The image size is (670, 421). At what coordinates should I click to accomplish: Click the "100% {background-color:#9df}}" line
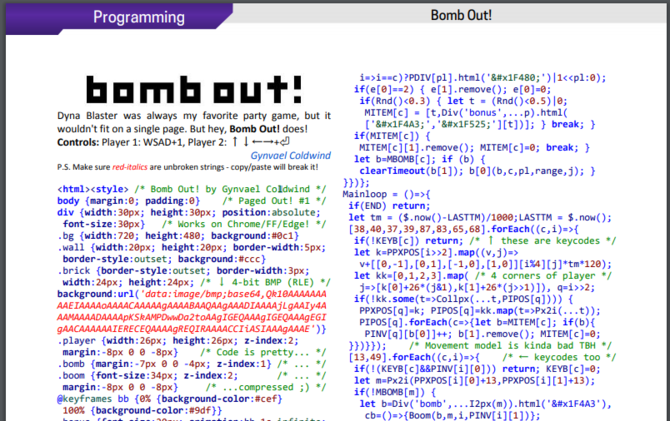coord(142,411)
